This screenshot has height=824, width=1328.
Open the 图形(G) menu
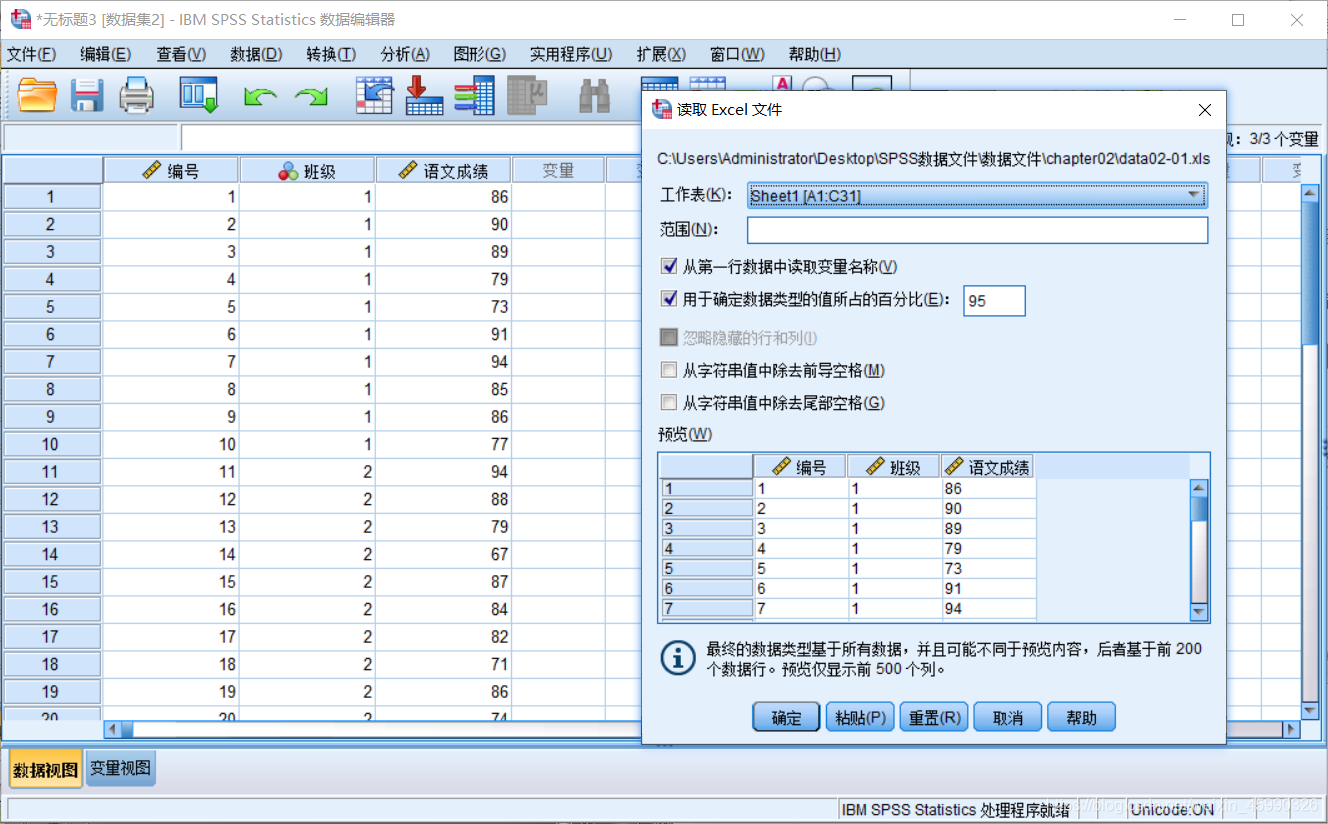[x=480, y=54]
